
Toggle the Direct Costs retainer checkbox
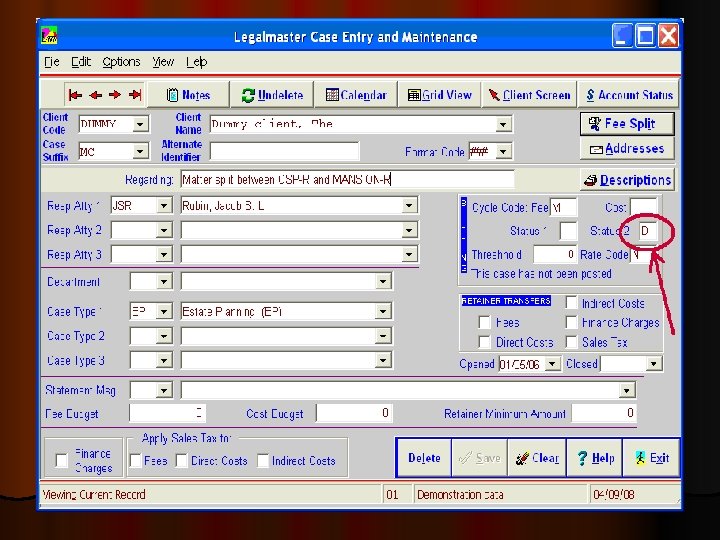(x=484, y=342)
